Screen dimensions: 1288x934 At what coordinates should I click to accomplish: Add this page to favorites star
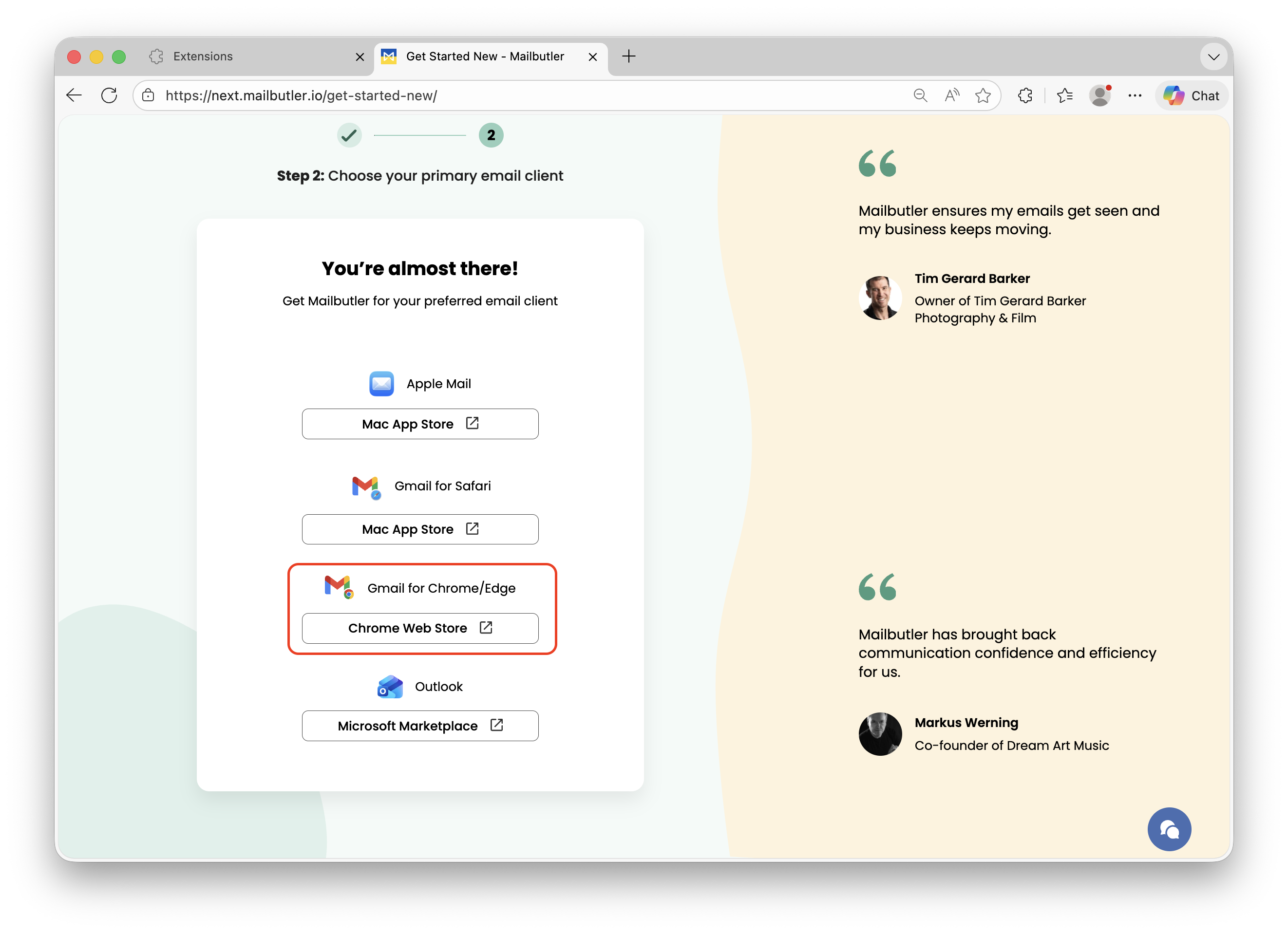pyautogui.click(x=983, y=95)
